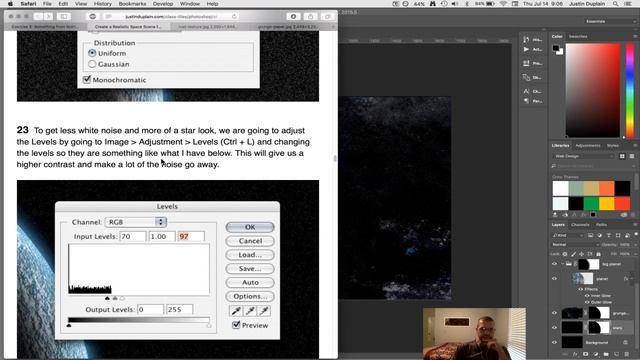Filter layers by type layers icon
Screen dimensions: 640x360
click(x=609, y=236)
